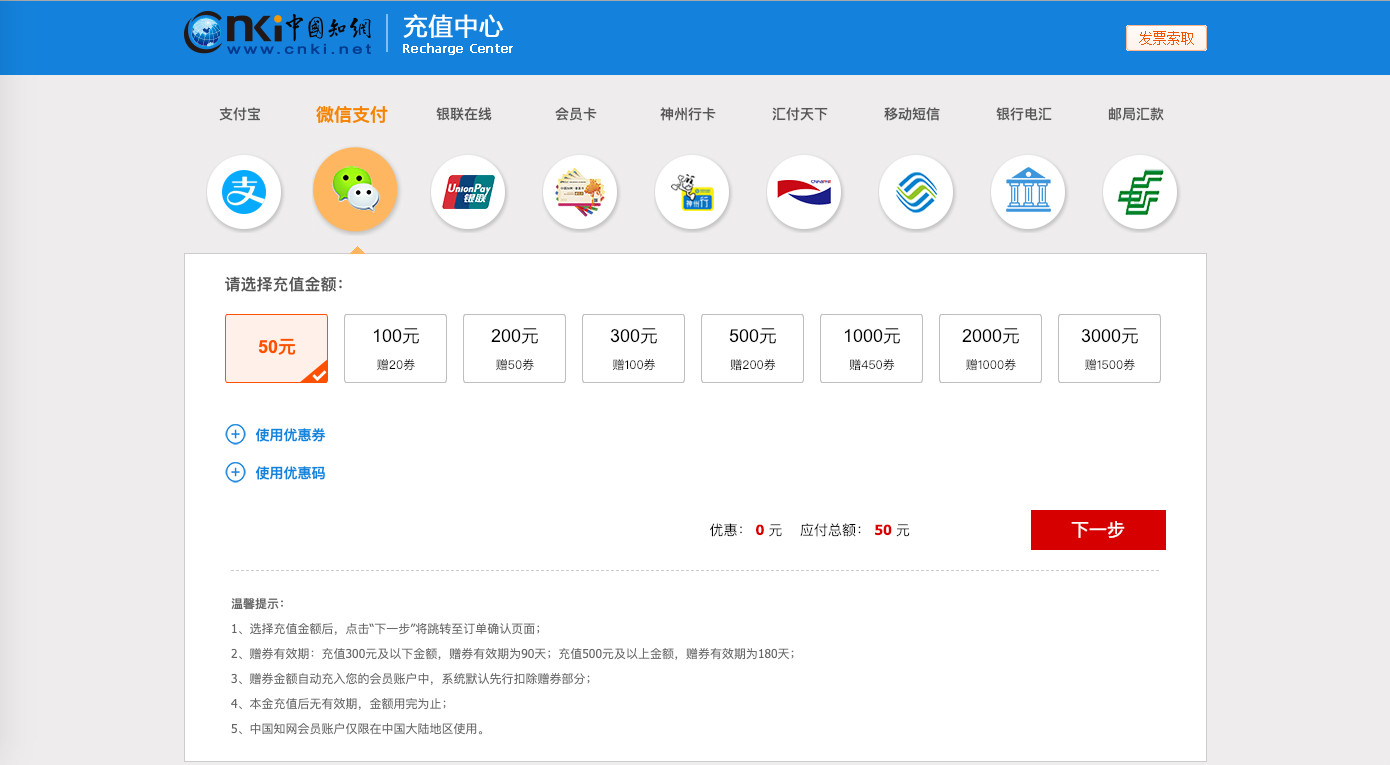The width and height of the screenshot is (1390, 765).
Task: Choose the 300元 amount with 赠100券
Action: click(633, 348)
